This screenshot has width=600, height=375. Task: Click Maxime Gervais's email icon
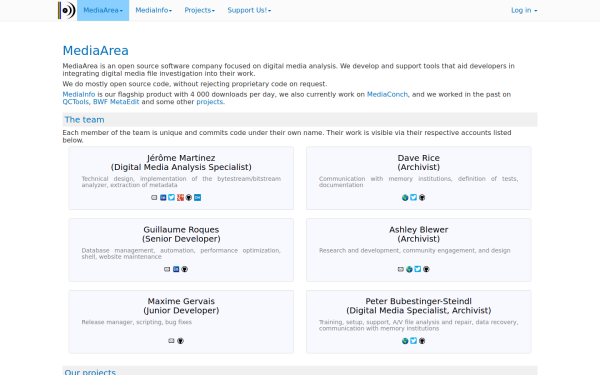tap(171, 341)
